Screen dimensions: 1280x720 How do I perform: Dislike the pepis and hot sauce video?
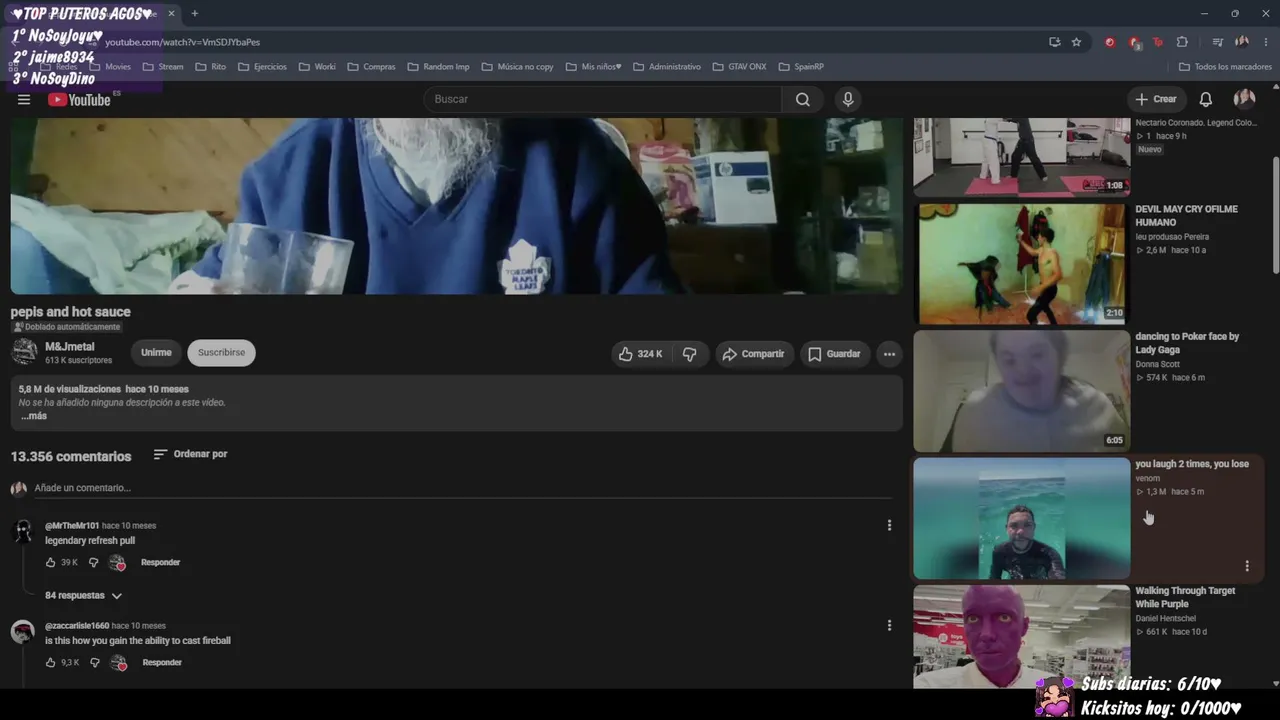pyautogui.click(x=689, y=354)
